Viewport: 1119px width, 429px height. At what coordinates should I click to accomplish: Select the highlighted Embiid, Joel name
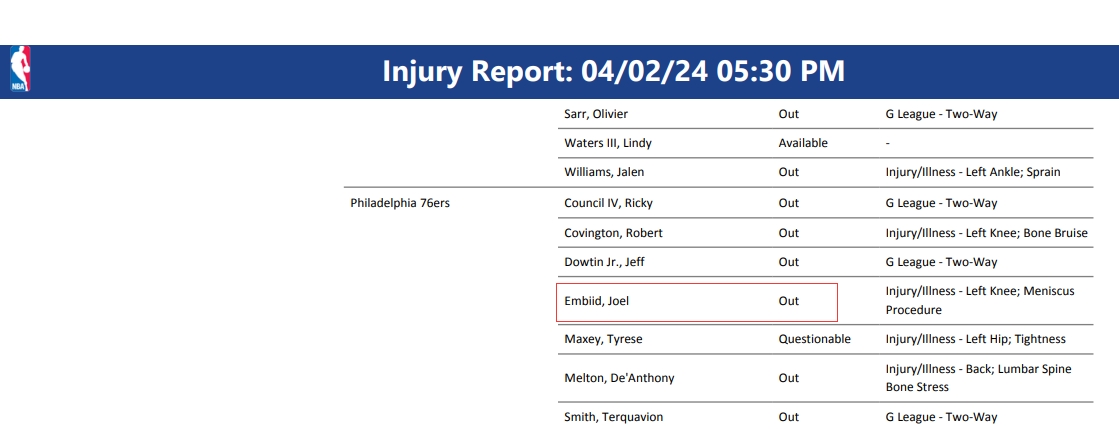(597, 301)
